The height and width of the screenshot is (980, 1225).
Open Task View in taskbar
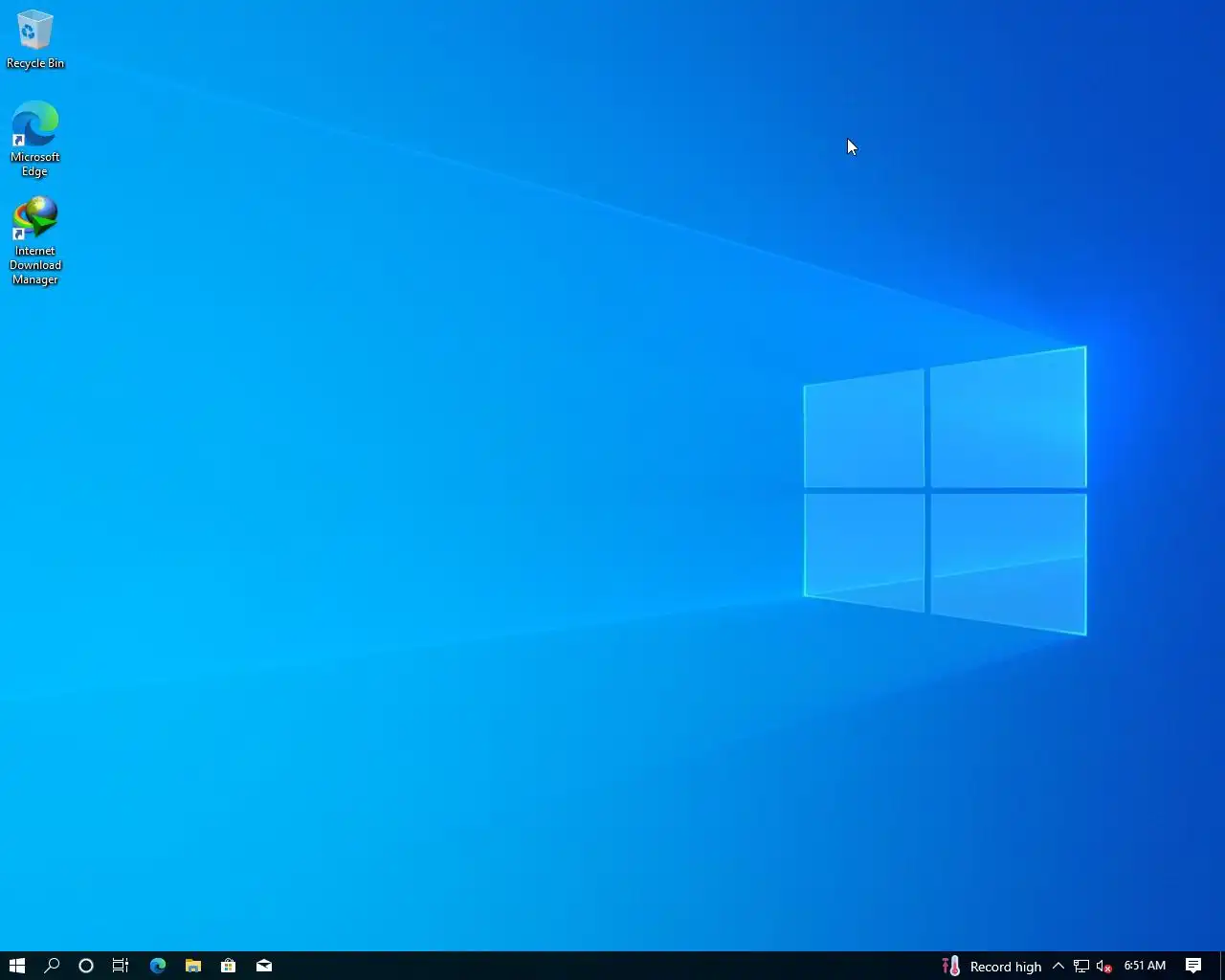(121, 966)
